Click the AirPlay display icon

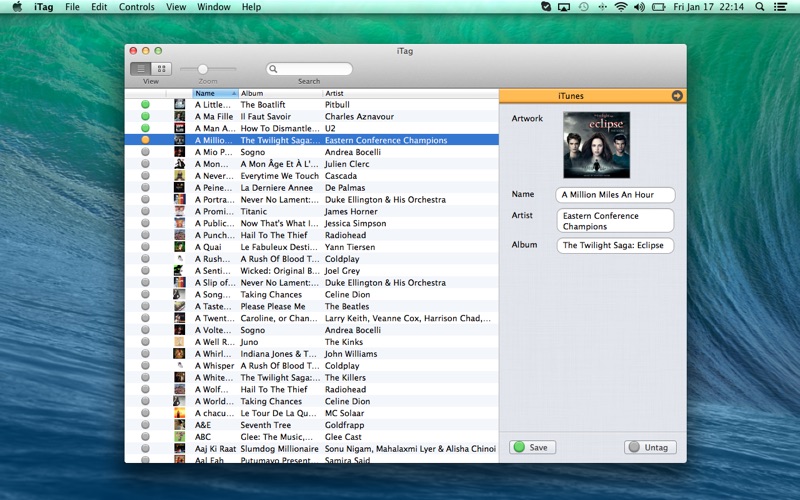pos(564,7)
